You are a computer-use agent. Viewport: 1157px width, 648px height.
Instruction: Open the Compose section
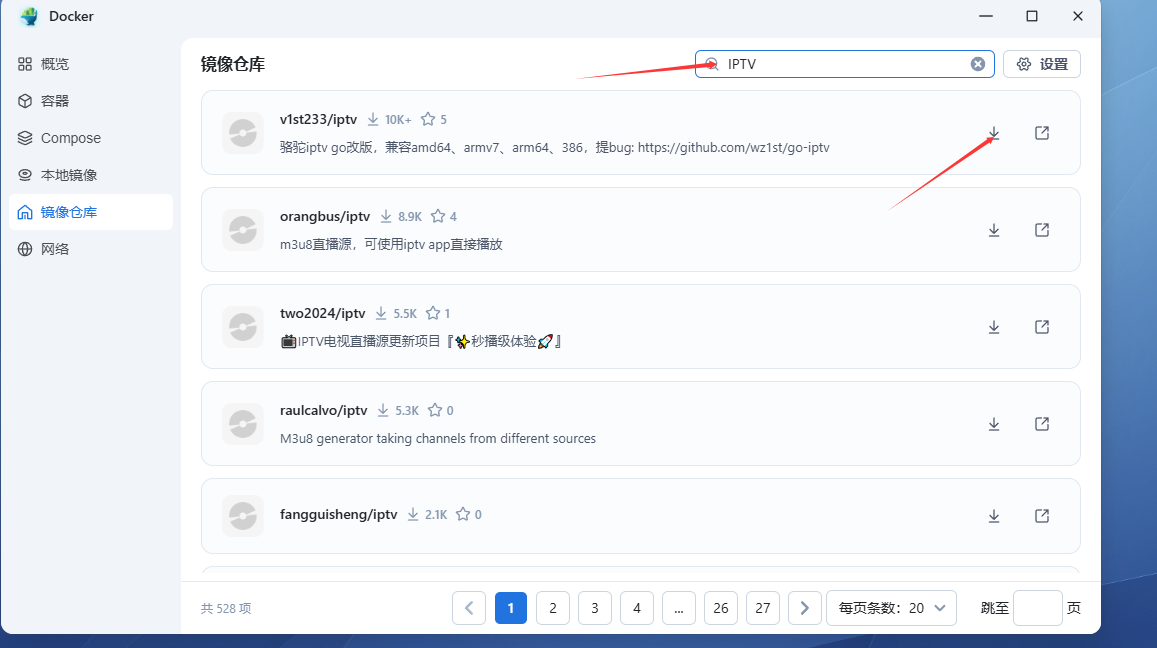coord(91,138)
